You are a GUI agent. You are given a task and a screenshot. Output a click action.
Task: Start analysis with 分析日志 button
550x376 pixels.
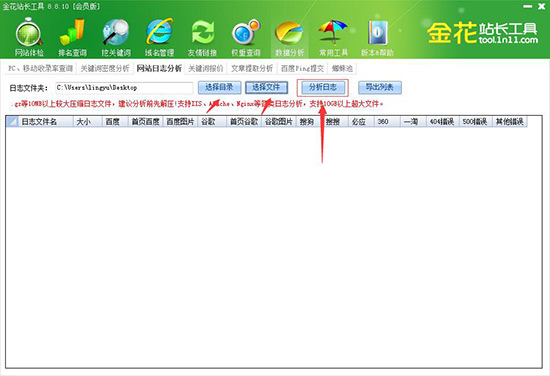pyautogui.click(x=323, y=87)
